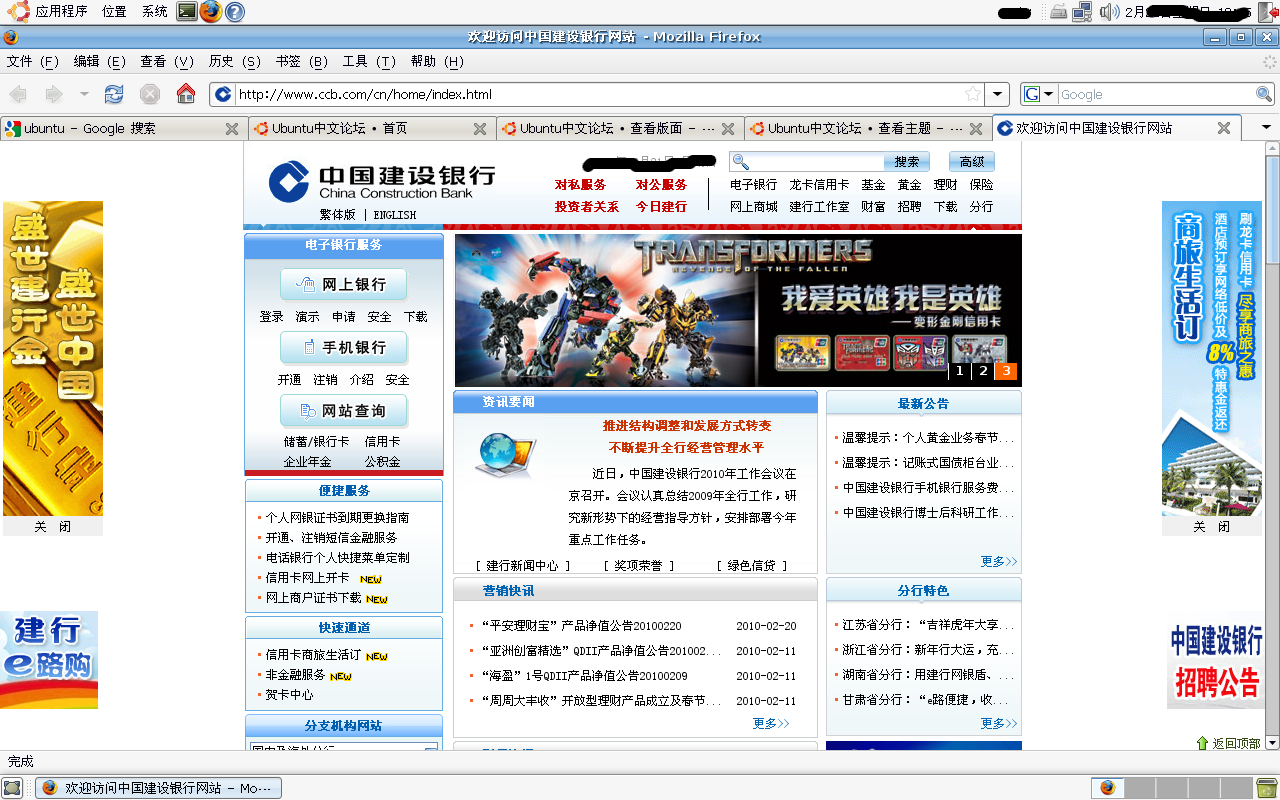Open the 书签(B) menu
This screenshot has width=1280, height=800.
301,62
